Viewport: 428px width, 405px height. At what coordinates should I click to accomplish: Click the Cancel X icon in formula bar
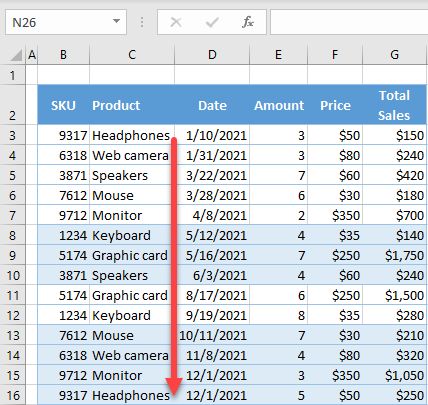(x=176, y=22)
